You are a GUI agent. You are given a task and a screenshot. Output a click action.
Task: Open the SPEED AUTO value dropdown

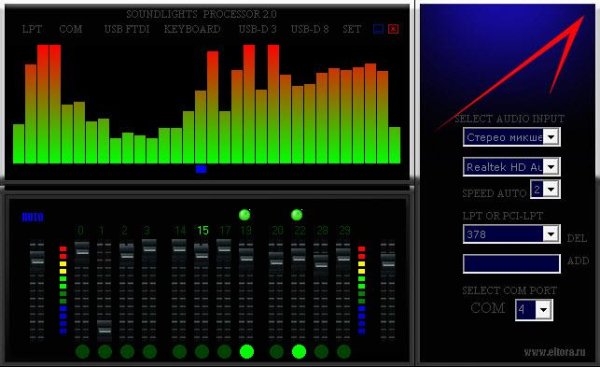(x=551, y=189)
